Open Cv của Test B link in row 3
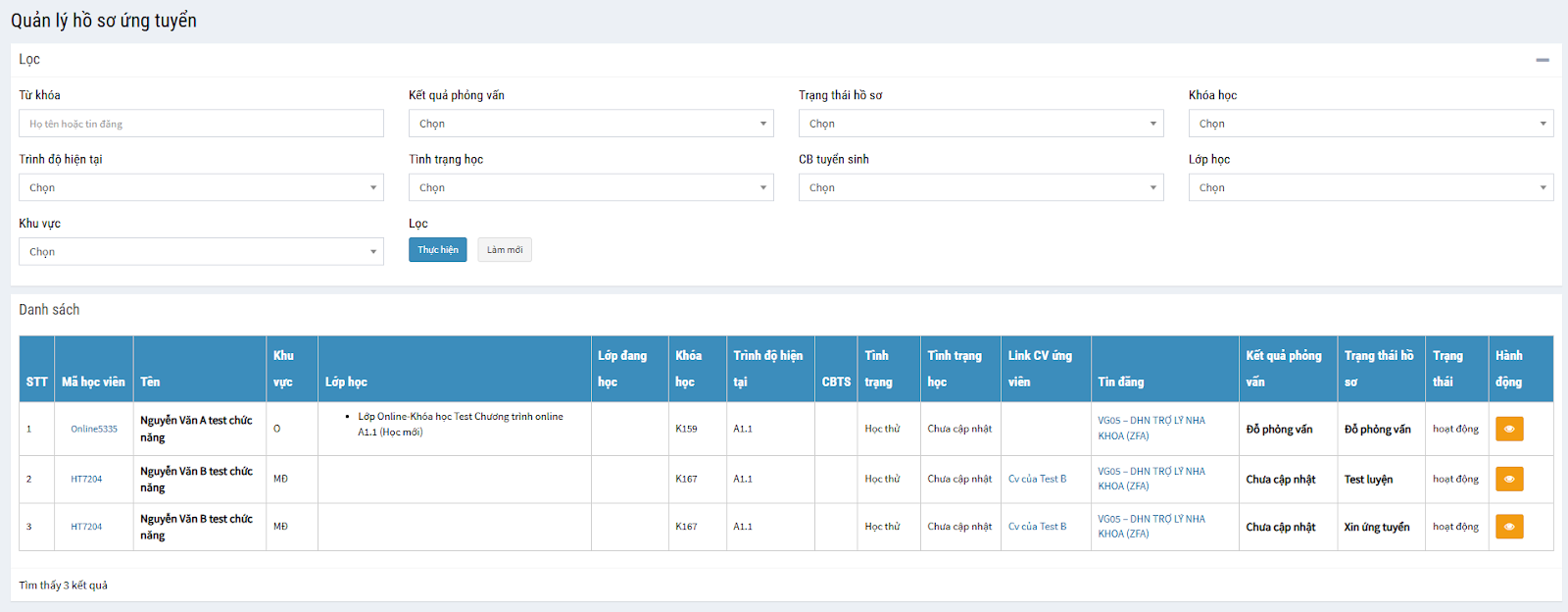 click(1037, 527)
